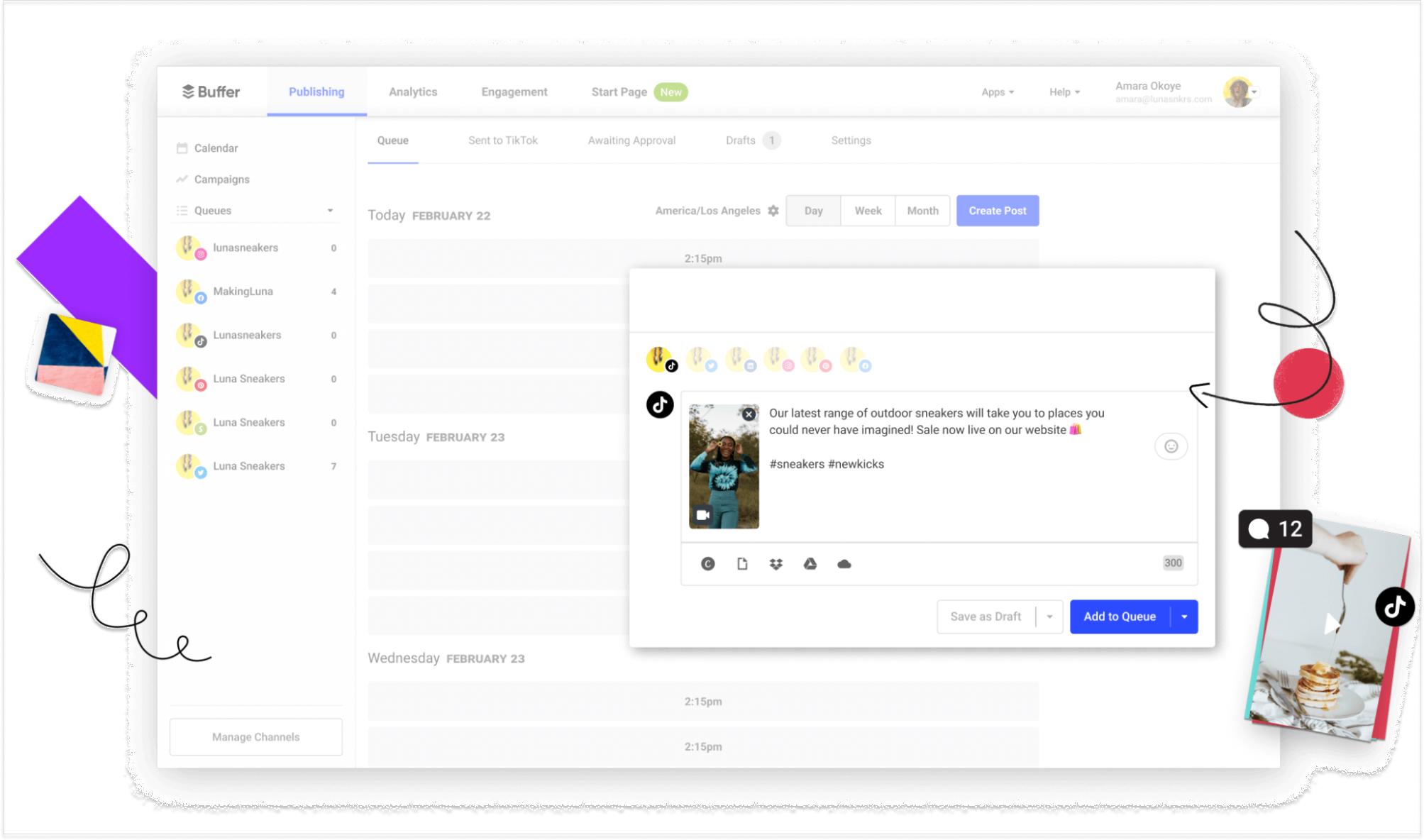1424x840 pixels.
Task: Remove the attached video thumbnail
Action: pos(749,414)
